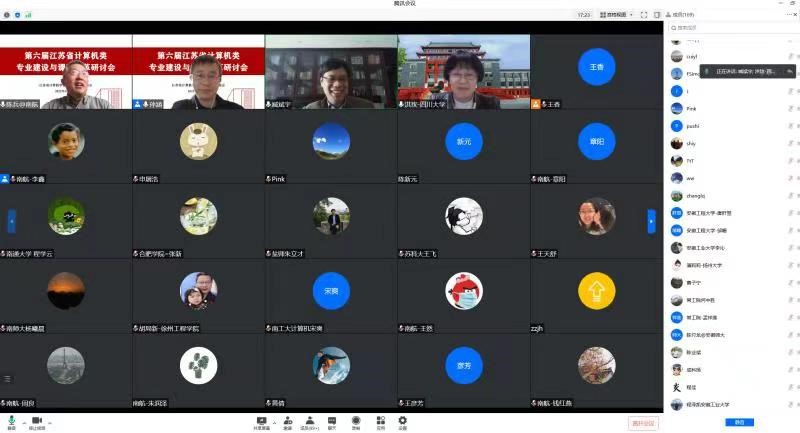
Task: Click the Record icon in toolbar
Action: pos(355,421)
